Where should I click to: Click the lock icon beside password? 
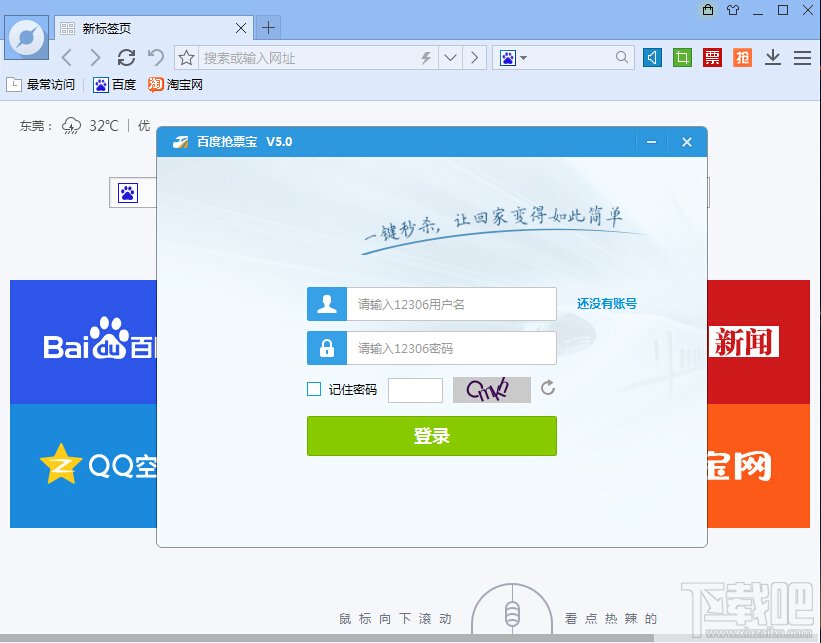click(327, 348)
